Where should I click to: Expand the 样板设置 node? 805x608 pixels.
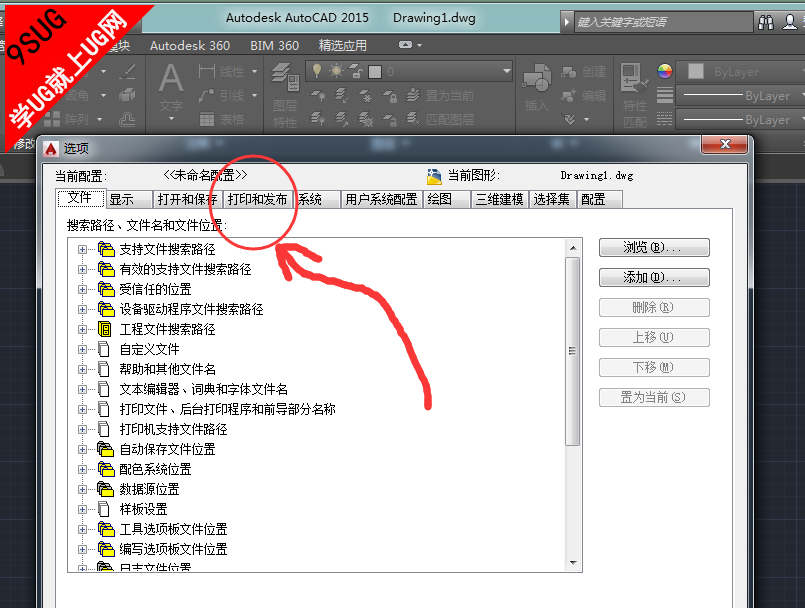coord(82,510)
